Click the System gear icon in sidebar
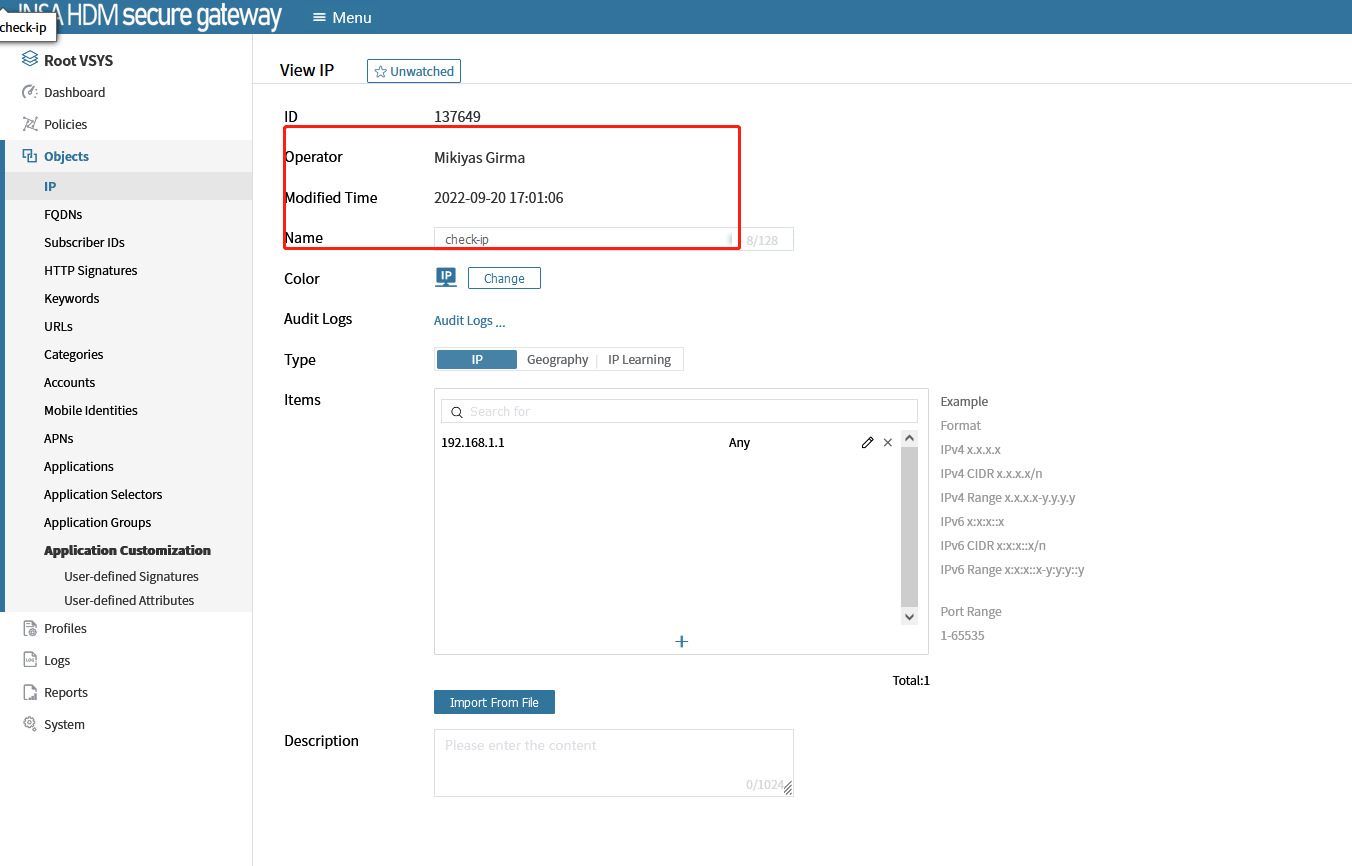Viewport: 1352px width, 866px height. click(x=30, y=724)
